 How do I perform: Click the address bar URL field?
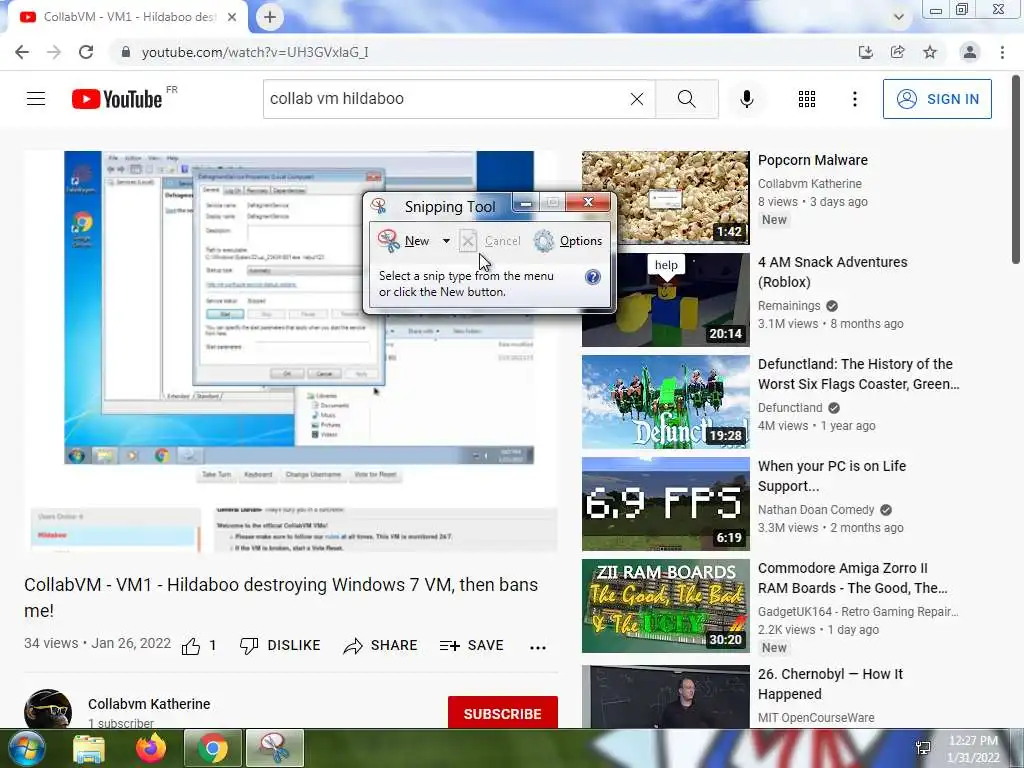483,52
